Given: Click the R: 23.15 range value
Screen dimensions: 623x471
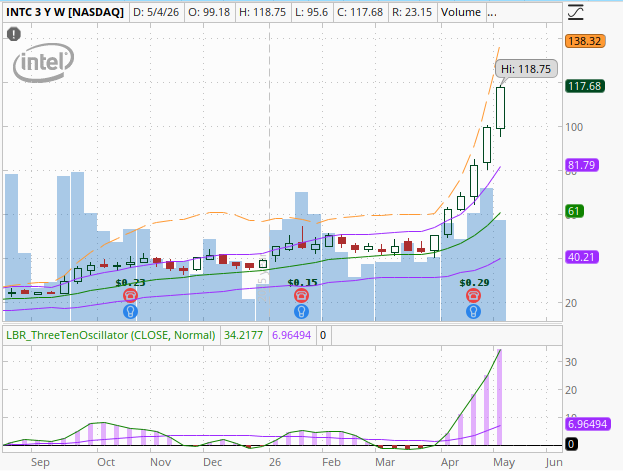Looking at the screenshot, I should [x=412, y=12].
